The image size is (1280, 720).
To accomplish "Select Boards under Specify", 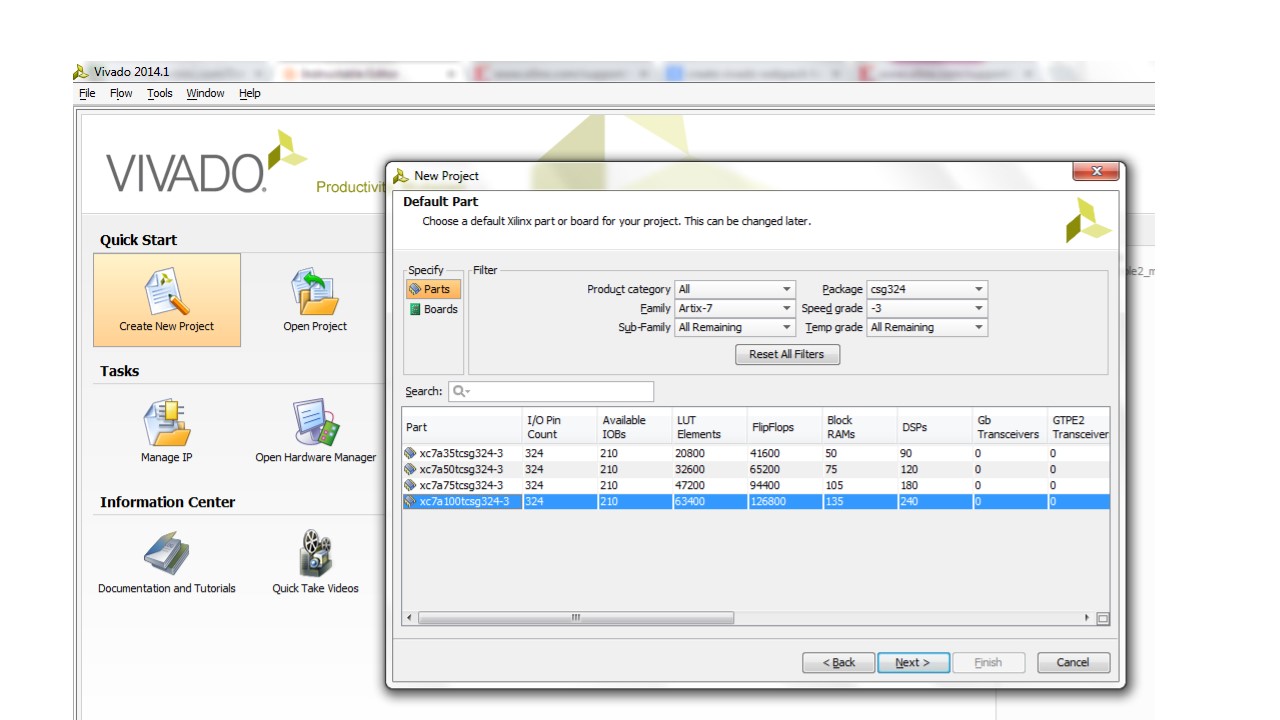I will 433,309.
